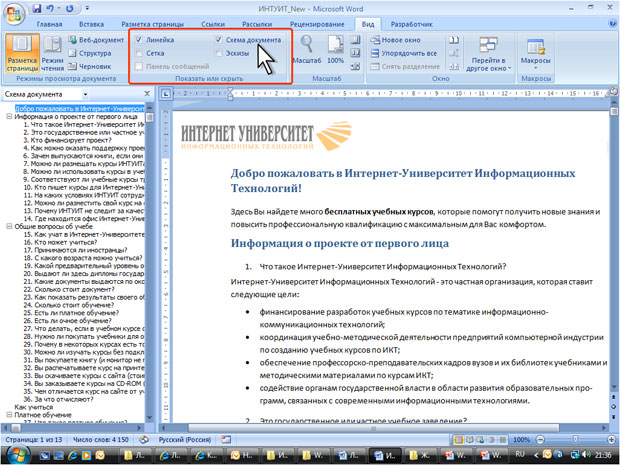Click zoom in plus button in status bar
The image size is (620, 465).
point(611,440)
